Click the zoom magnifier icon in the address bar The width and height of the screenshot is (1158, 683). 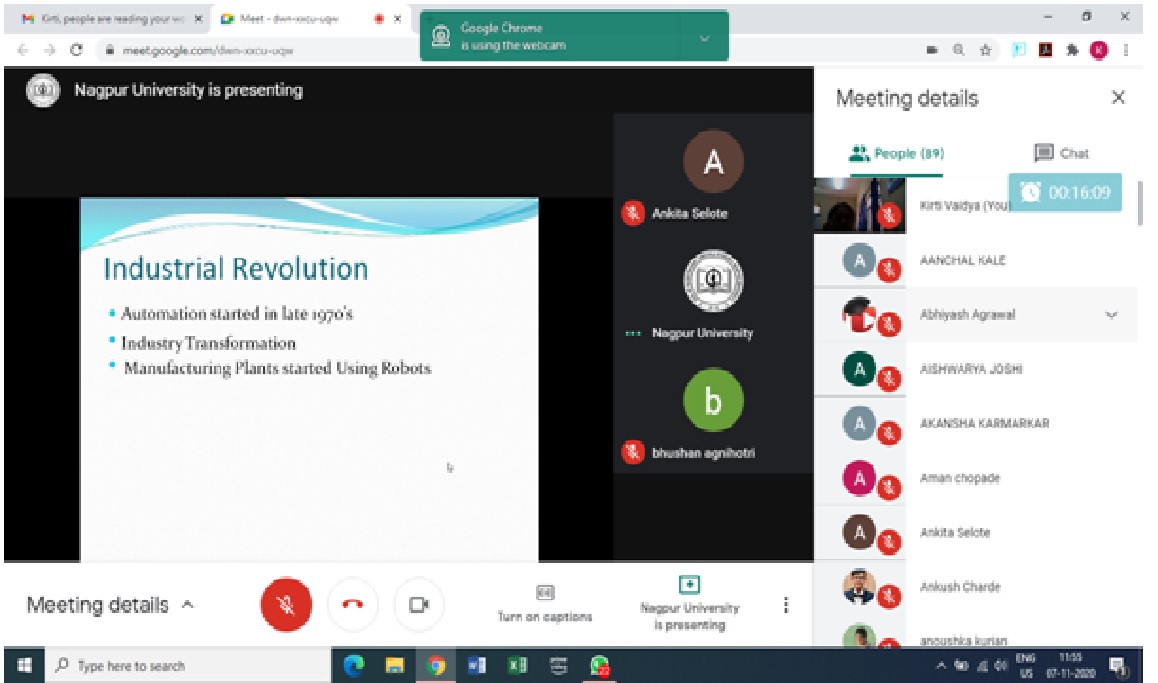pyautogui.click(x=959, y=50)
